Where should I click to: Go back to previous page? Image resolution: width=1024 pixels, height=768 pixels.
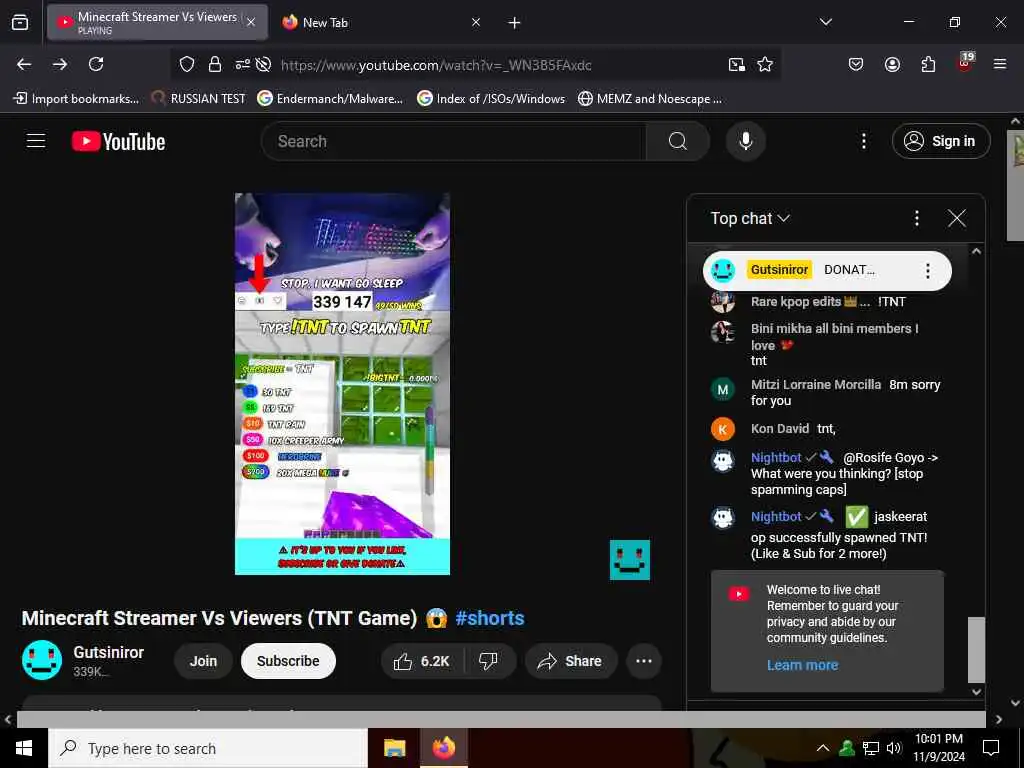24,64
